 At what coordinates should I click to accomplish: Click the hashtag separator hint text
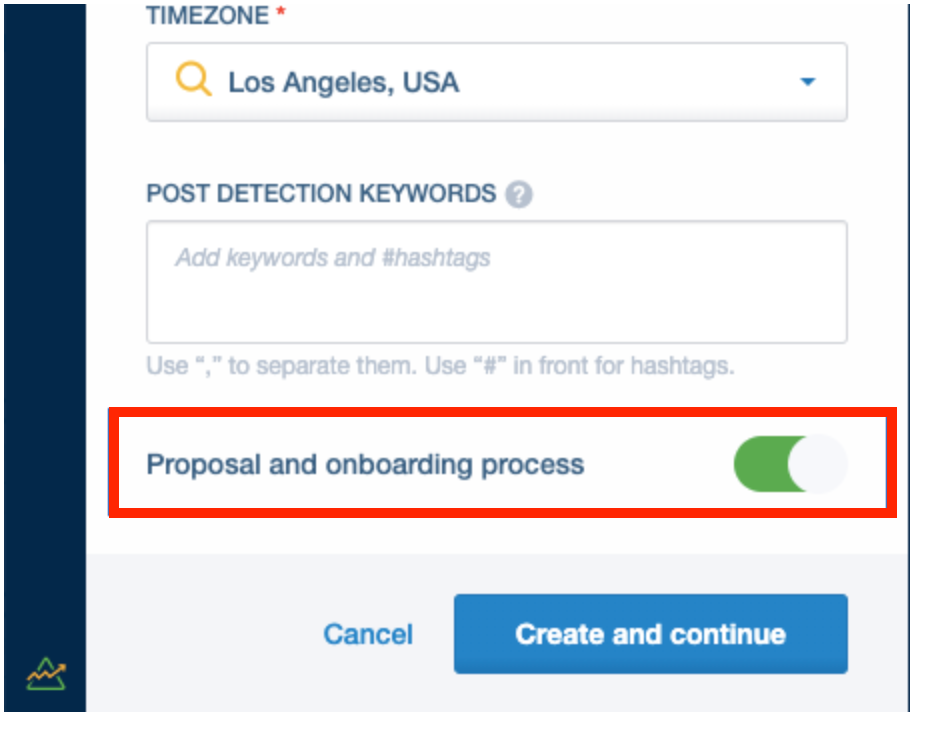coord(440,366)
